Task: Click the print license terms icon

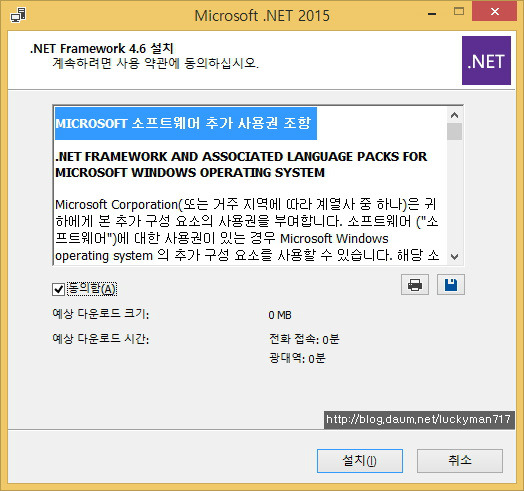Action: pos(415,285)
